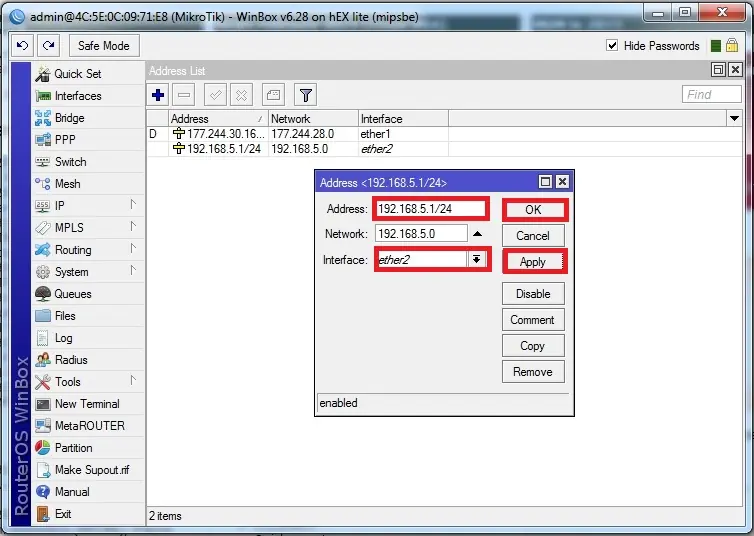Image resolution: width=754 pixels, height=536 pixels.
Task: Open Interfaces menu item
Action: [88, 96]
